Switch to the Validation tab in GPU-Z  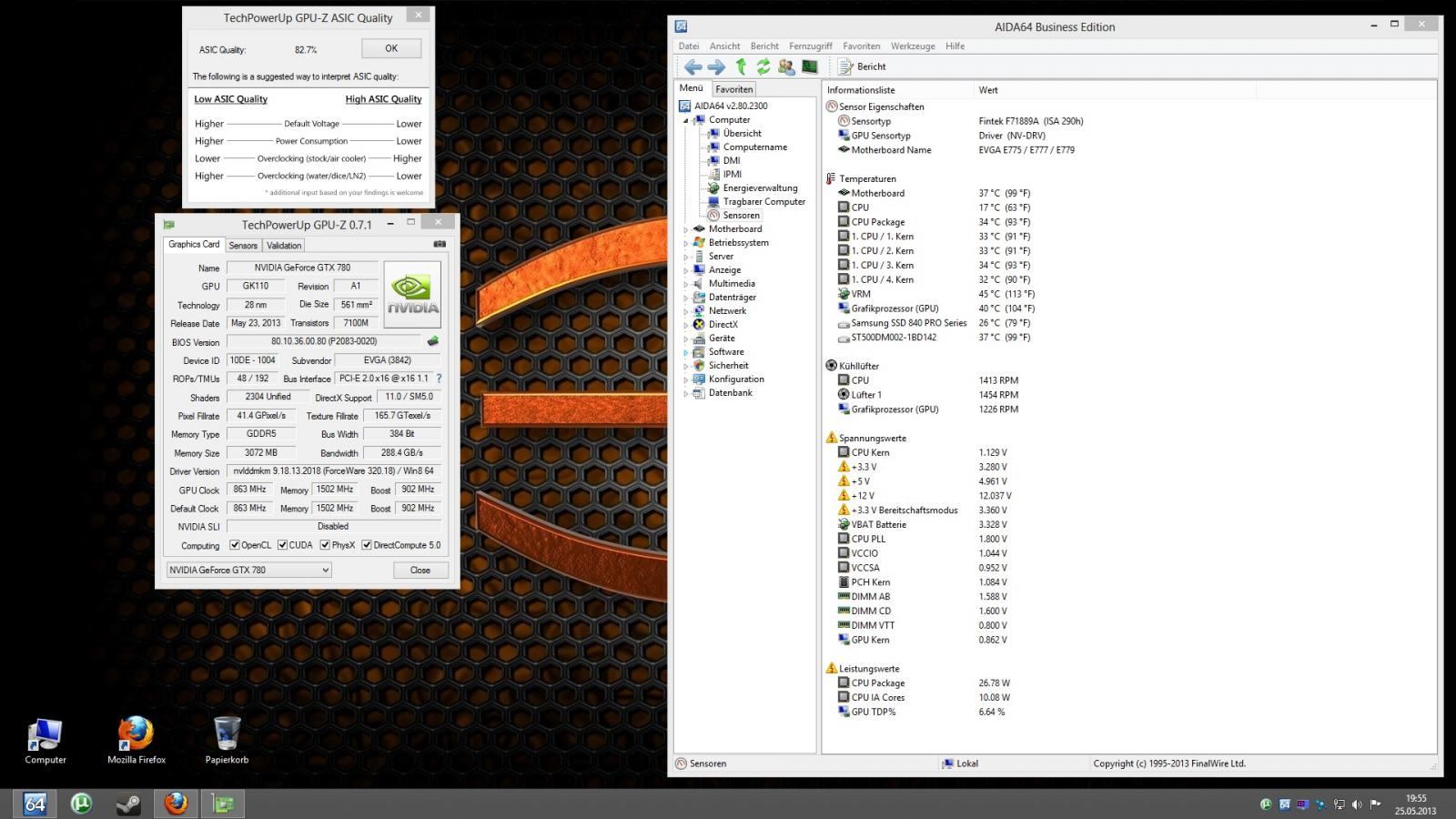click(x=284, y=246)
